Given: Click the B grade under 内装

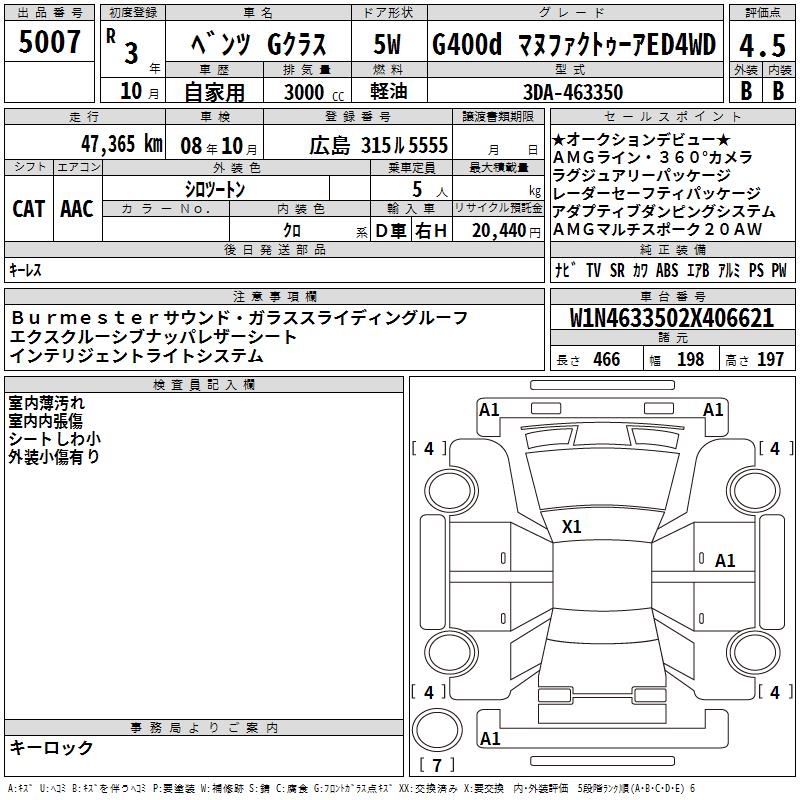Looking at the screenshot, I should 778,91.
